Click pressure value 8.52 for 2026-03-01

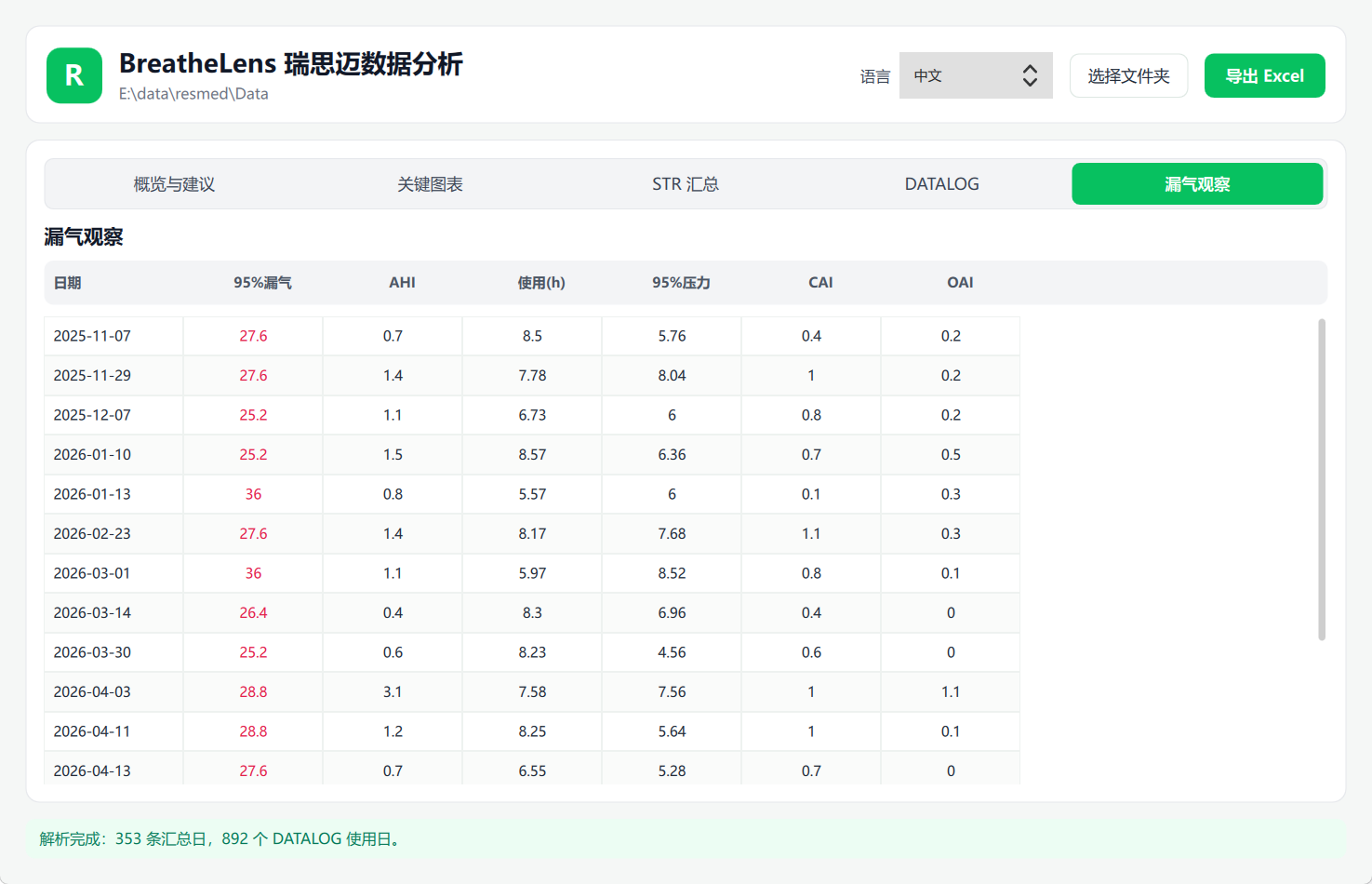coord(672,573)
